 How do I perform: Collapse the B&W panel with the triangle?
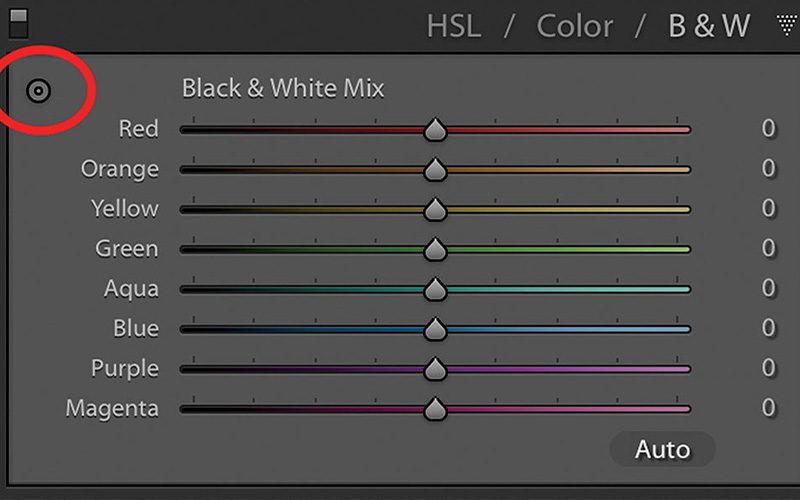786,26
